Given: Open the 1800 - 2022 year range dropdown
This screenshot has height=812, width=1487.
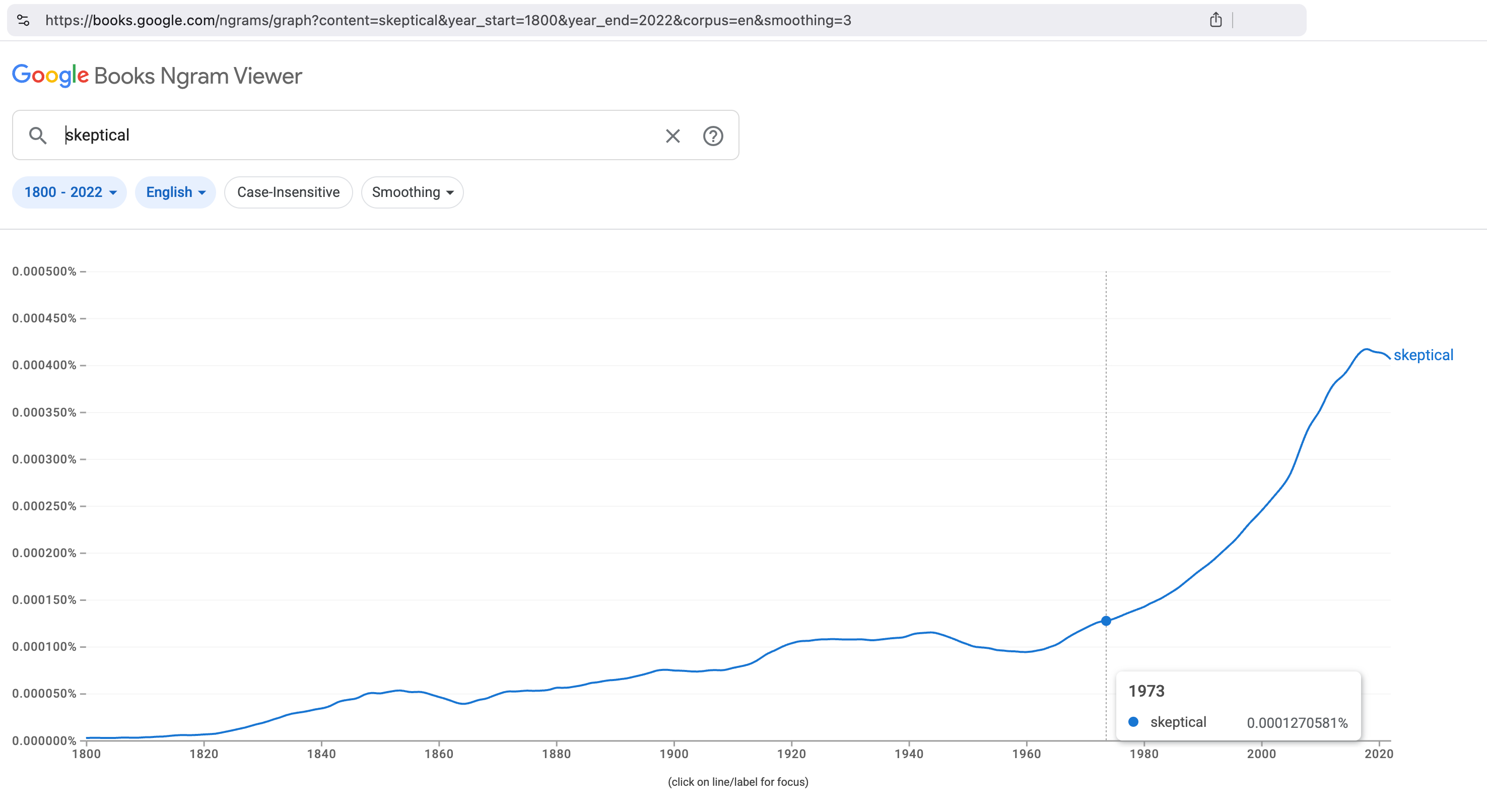Looking at the screenshot, I should [70, 192].
